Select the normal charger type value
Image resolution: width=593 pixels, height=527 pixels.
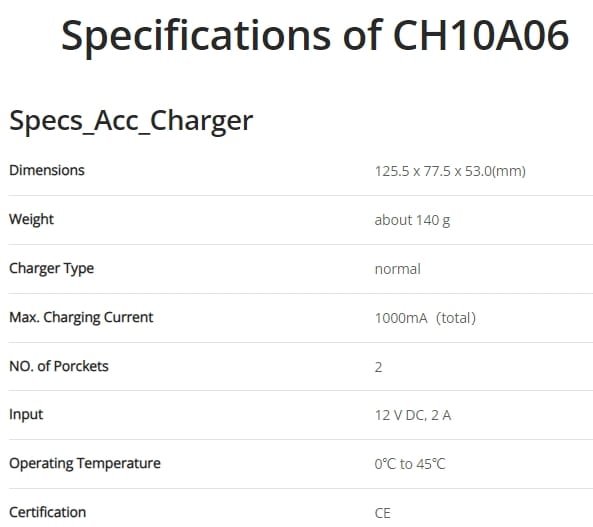point(397,269)
